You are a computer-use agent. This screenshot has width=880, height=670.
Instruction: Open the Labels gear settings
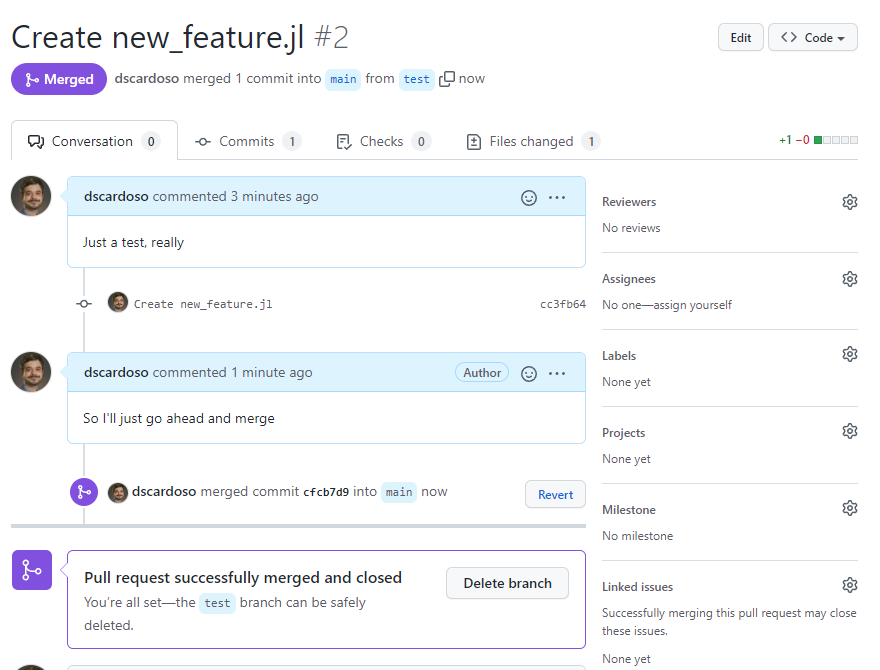(x=849, y=355)
